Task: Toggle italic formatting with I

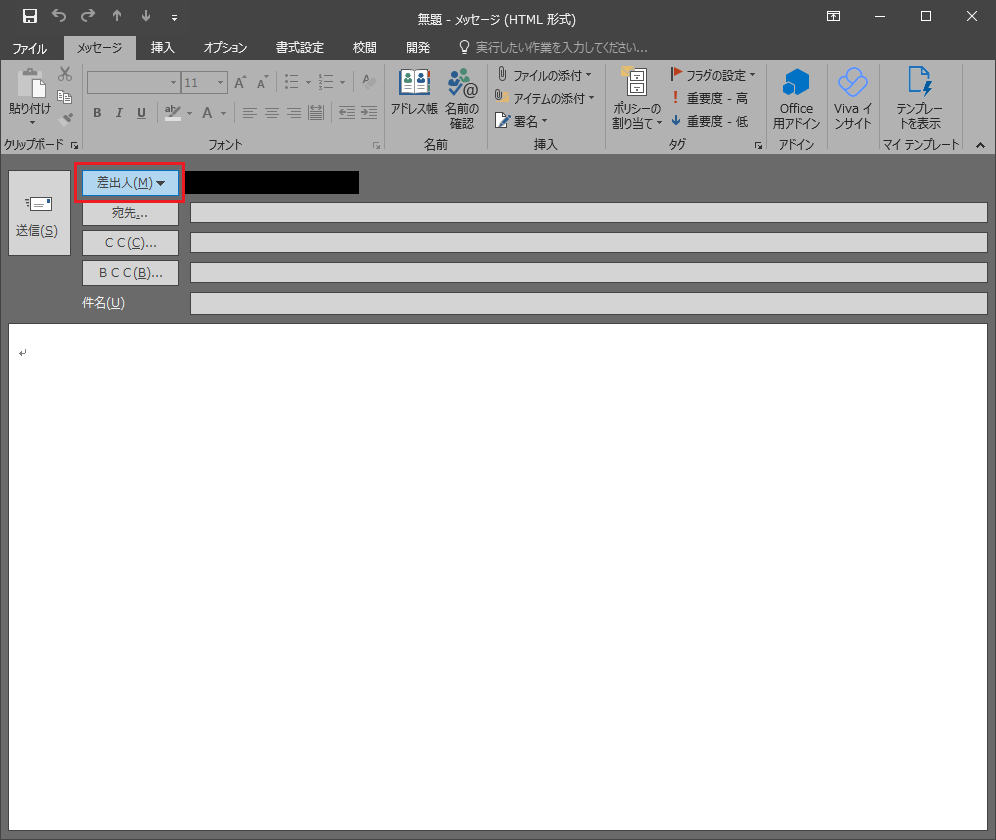Action: 119,113
